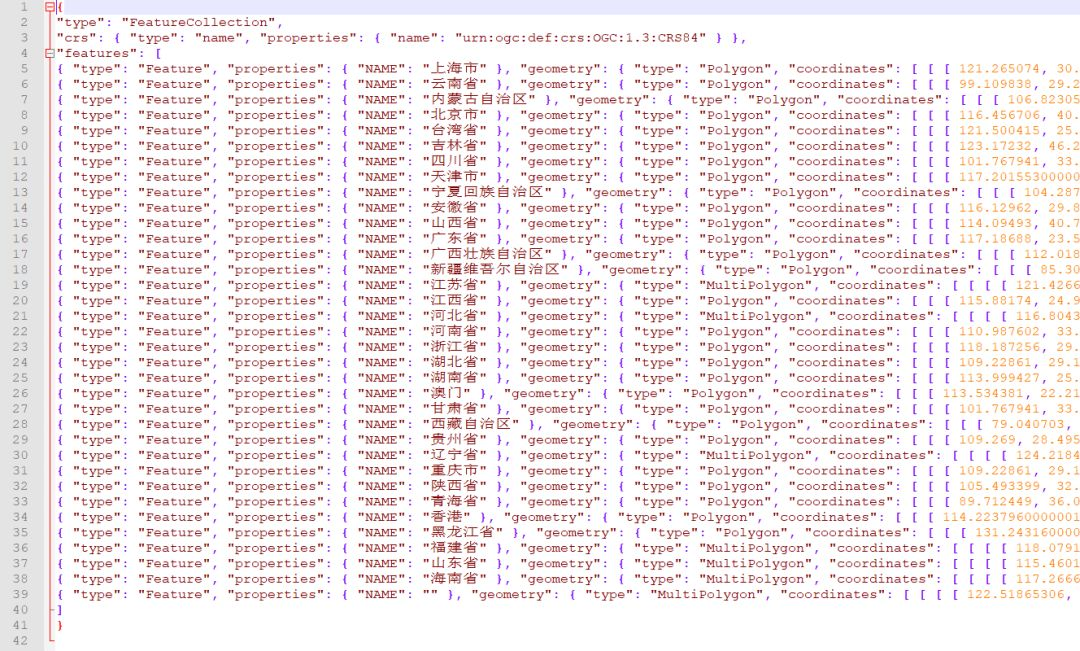Click coordinate 121.265074 on the 上海市 row

point(998,69)
